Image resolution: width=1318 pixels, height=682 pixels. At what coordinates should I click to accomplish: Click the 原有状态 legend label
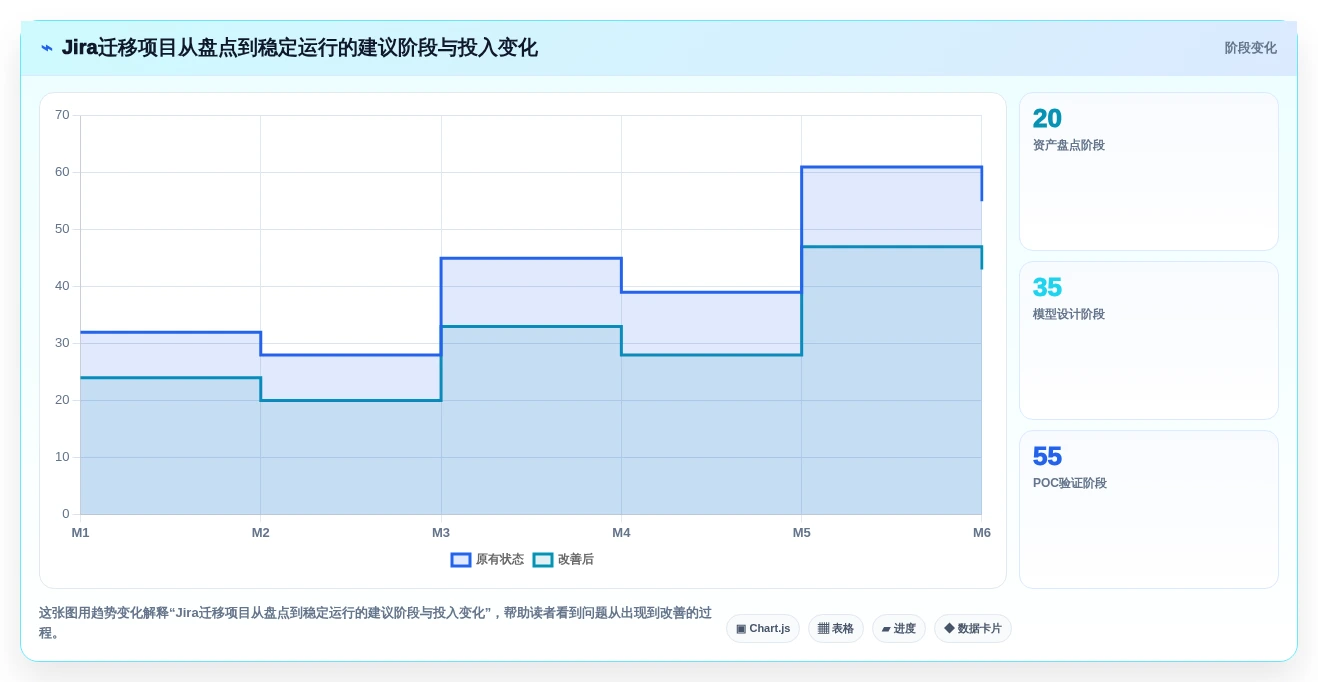click(500, 560)
